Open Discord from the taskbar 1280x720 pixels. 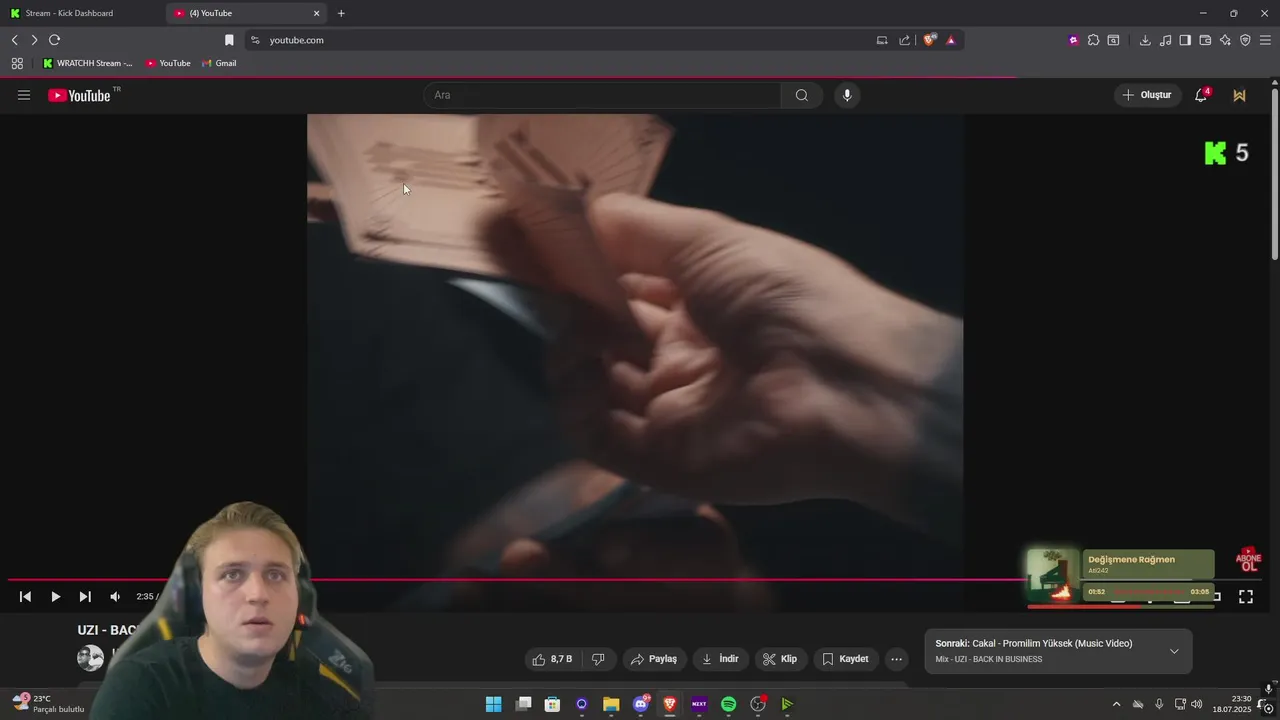[641, 704]
